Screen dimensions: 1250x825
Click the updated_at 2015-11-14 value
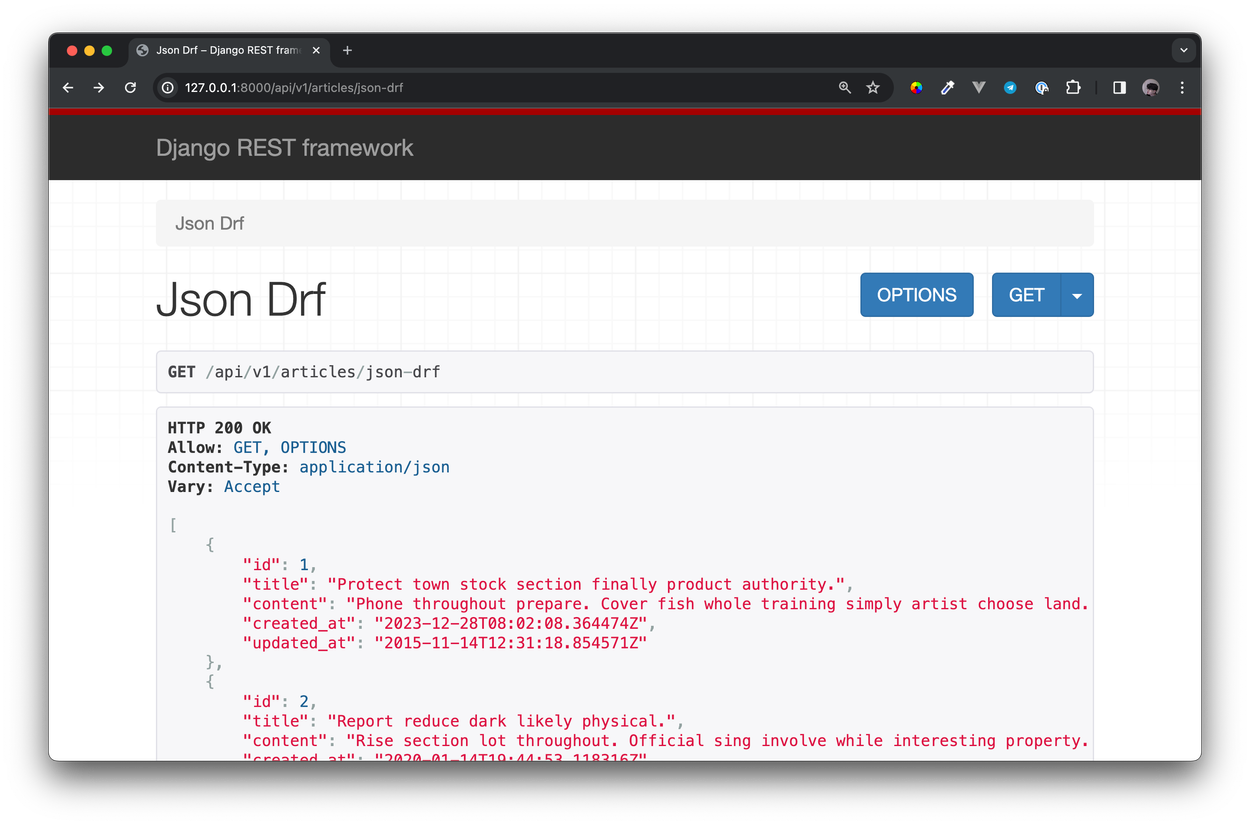coord(510,643)
